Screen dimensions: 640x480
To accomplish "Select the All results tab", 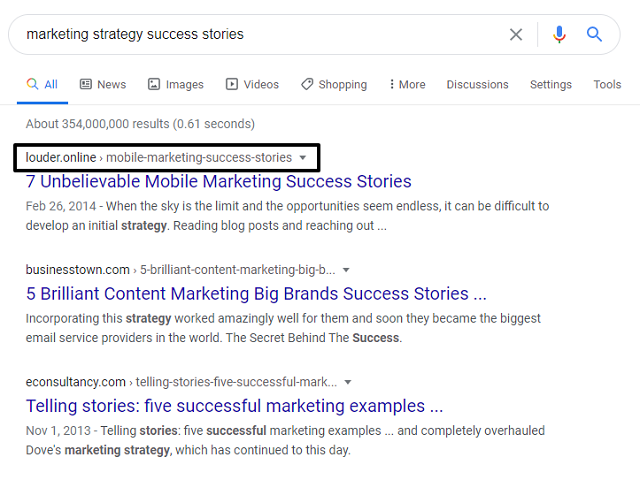I will tap(42, 85).
